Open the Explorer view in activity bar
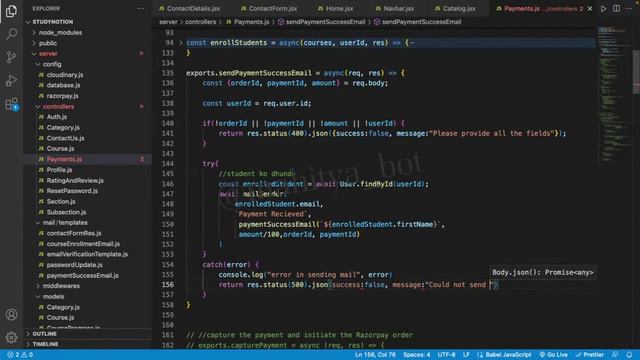 tap(11, 11)
